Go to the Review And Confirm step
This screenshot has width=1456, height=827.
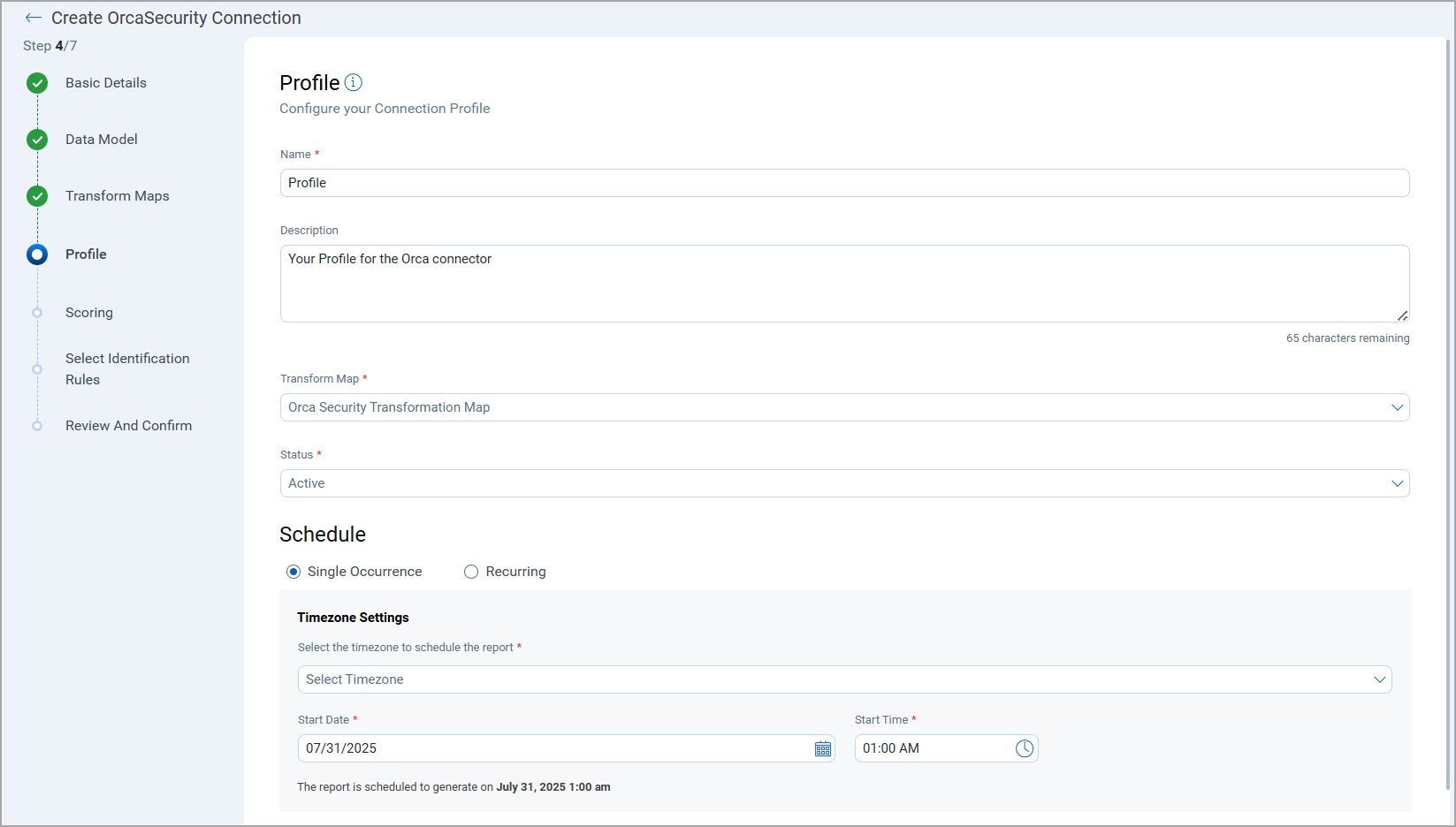129,426
